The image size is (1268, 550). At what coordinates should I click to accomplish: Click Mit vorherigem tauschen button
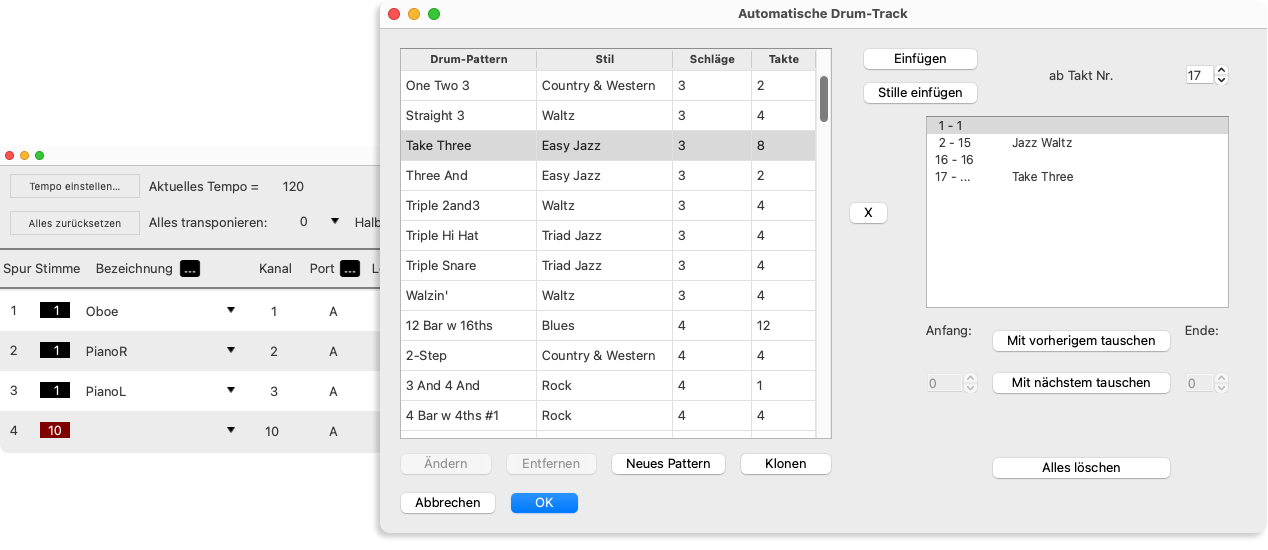coord(1081,341)
